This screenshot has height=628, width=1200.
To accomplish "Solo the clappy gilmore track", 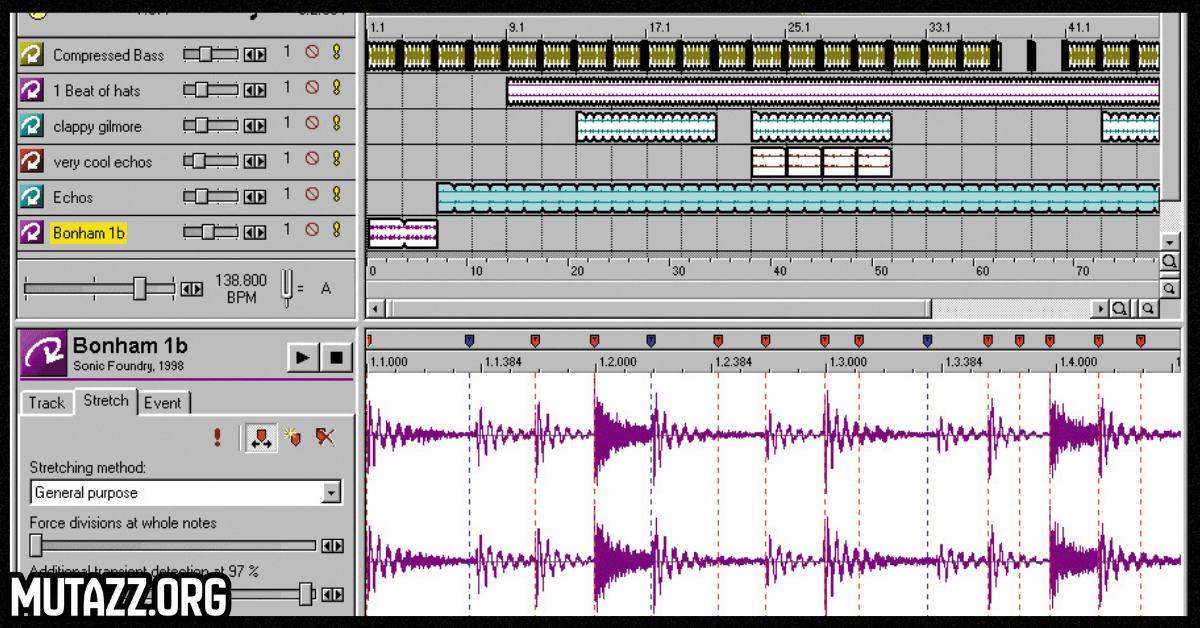I will click(x=336, y=124).
